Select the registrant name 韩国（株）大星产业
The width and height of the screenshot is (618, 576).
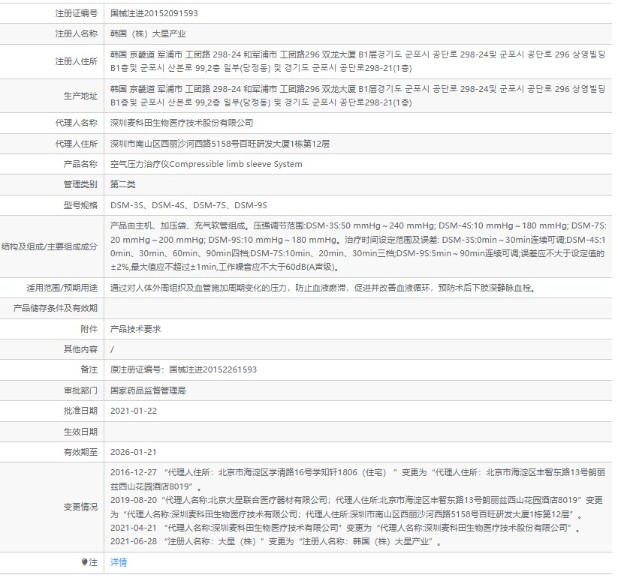(x=148, y=34)
